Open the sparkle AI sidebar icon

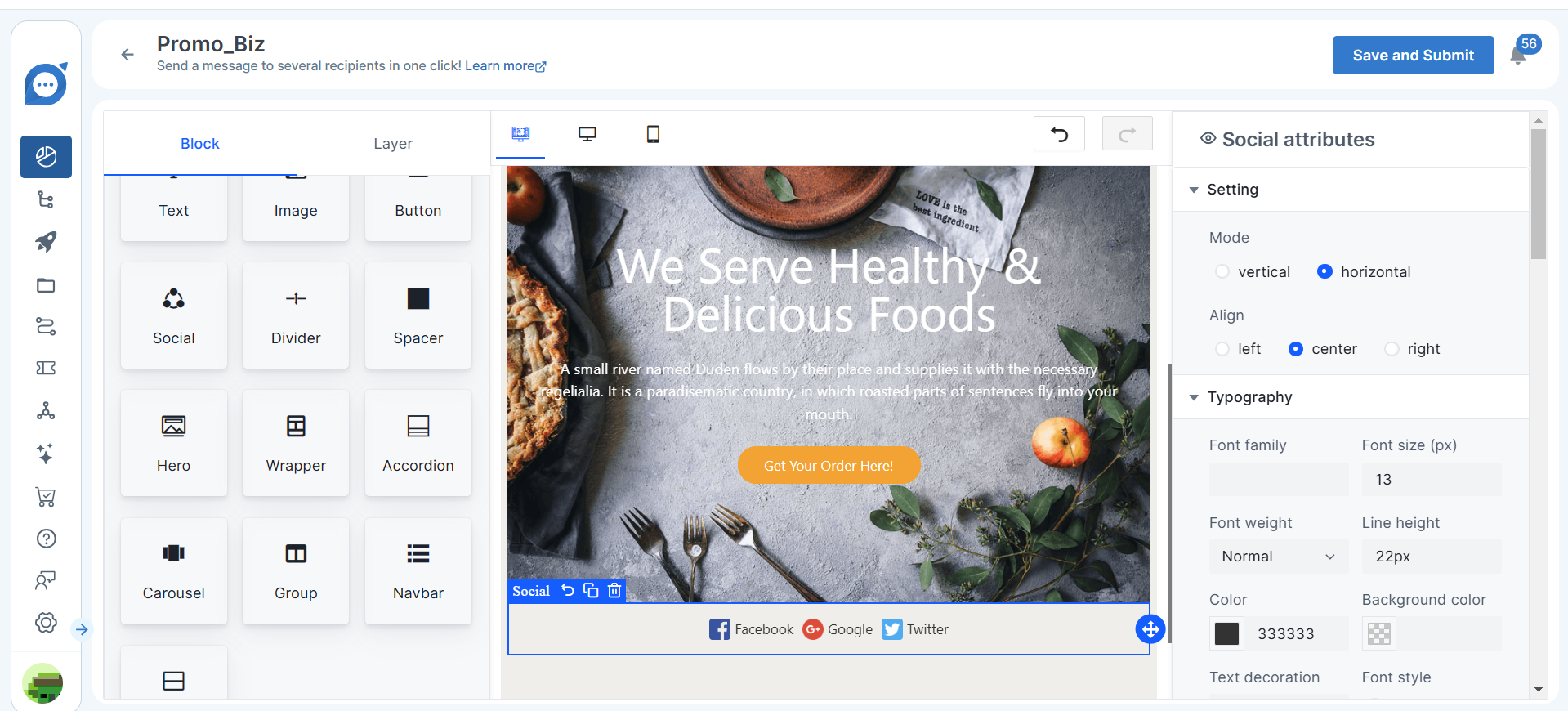46,454
